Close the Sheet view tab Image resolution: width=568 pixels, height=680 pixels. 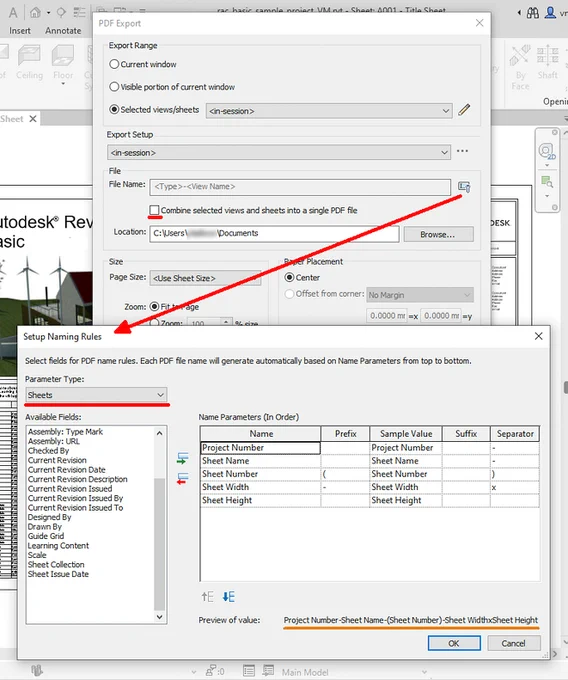(33, 119)
